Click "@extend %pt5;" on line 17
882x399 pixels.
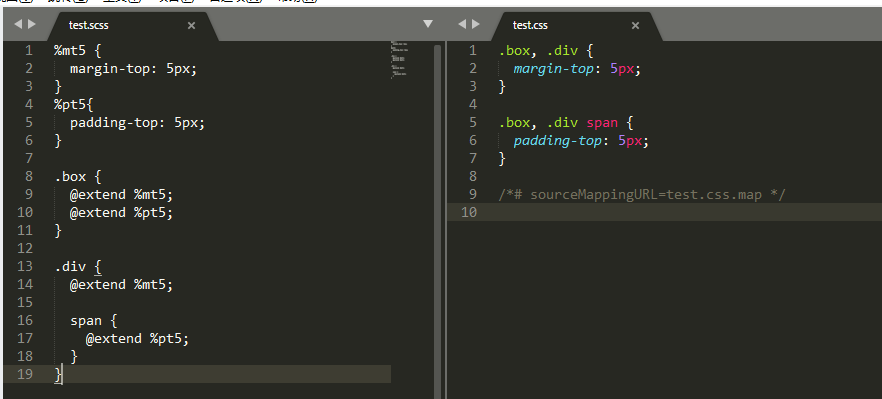point(137,339)
